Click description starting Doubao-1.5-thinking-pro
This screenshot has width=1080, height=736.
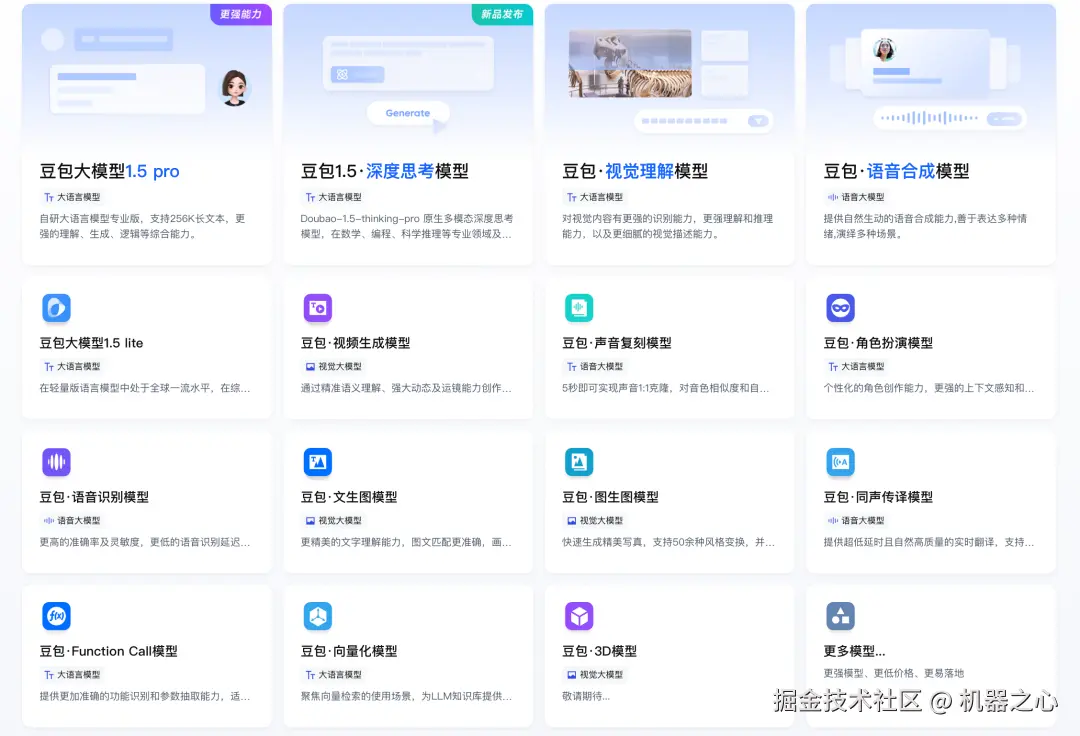pyautogui.click(x=406, y=226)
